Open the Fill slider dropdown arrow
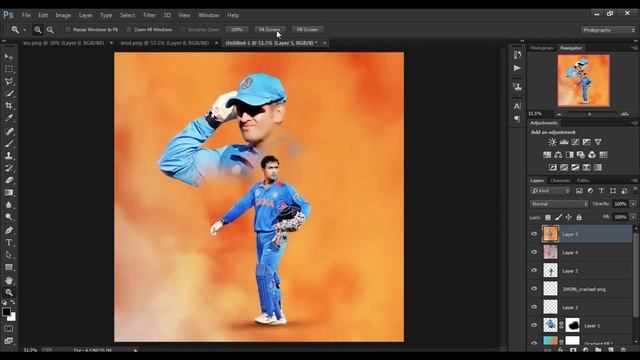The width and height of the screenshot is (640, 360). tap(633, 217)
